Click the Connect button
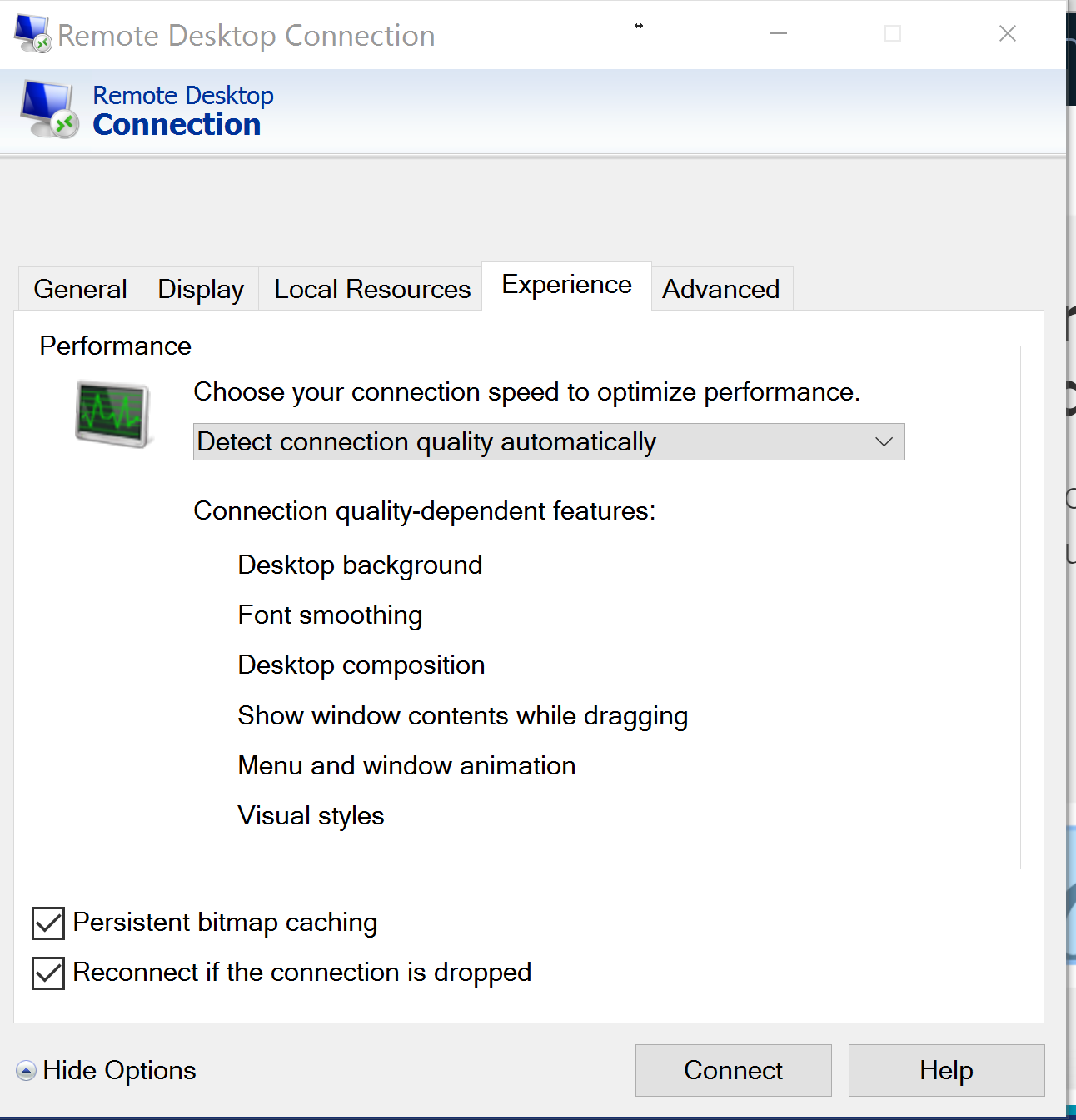The image size is (1076, 1120). [x=733, y=1070]
